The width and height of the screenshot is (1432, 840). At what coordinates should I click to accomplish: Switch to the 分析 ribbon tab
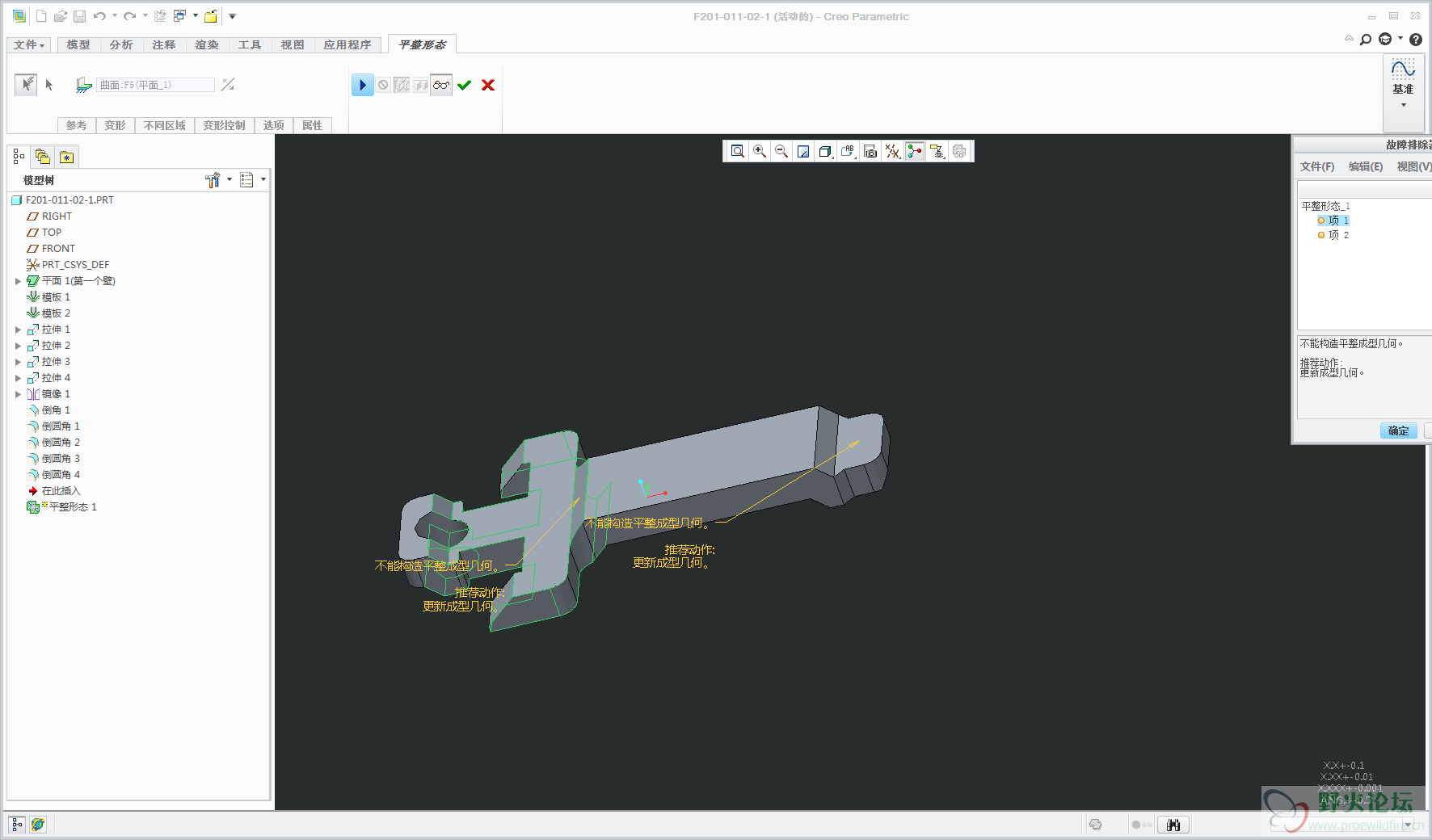point(121,45)
